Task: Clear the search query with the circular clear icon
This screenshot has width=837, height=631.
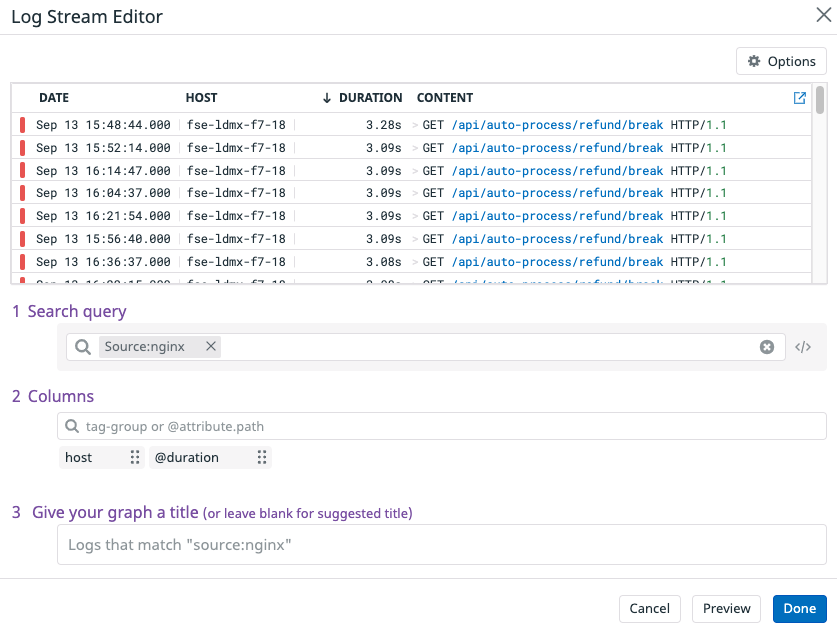Action: click(x=767, y=346)
